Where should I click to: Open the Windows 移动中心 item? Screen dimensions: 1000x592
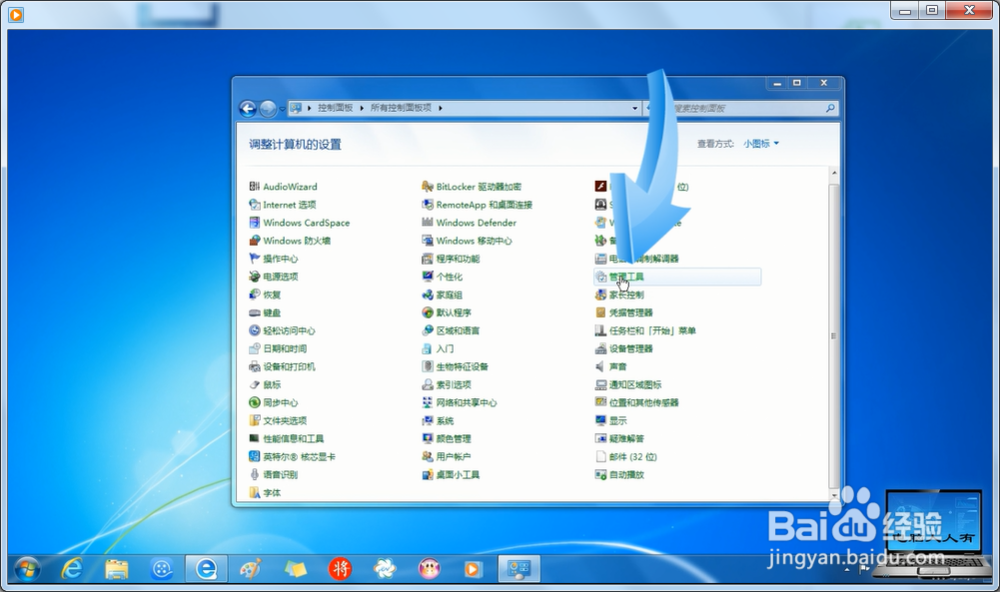tap(467, 240)
